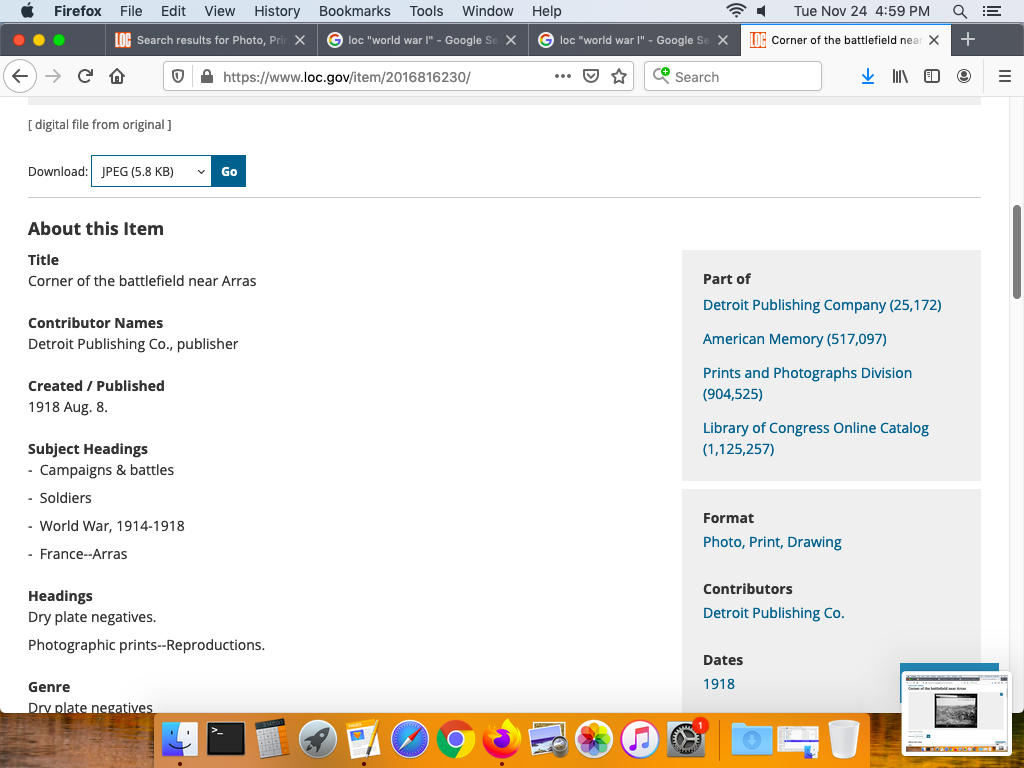Open the Bookmarks menu in menu bar
Image resolution: width=1024 pixels, height=768 pixels.
pos(354,11)
